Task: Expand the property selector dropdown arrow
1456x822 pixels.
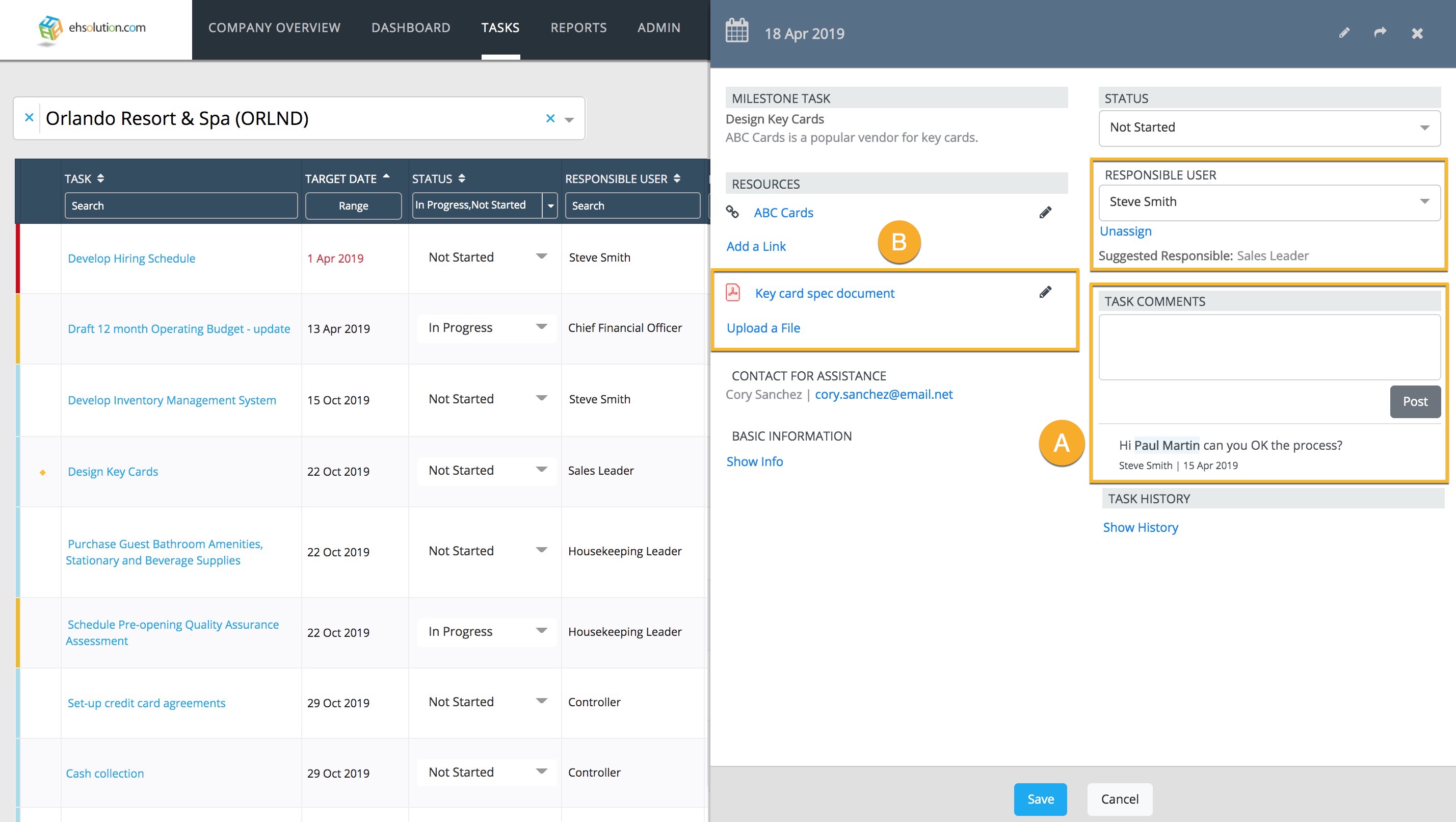Action: 569,119
